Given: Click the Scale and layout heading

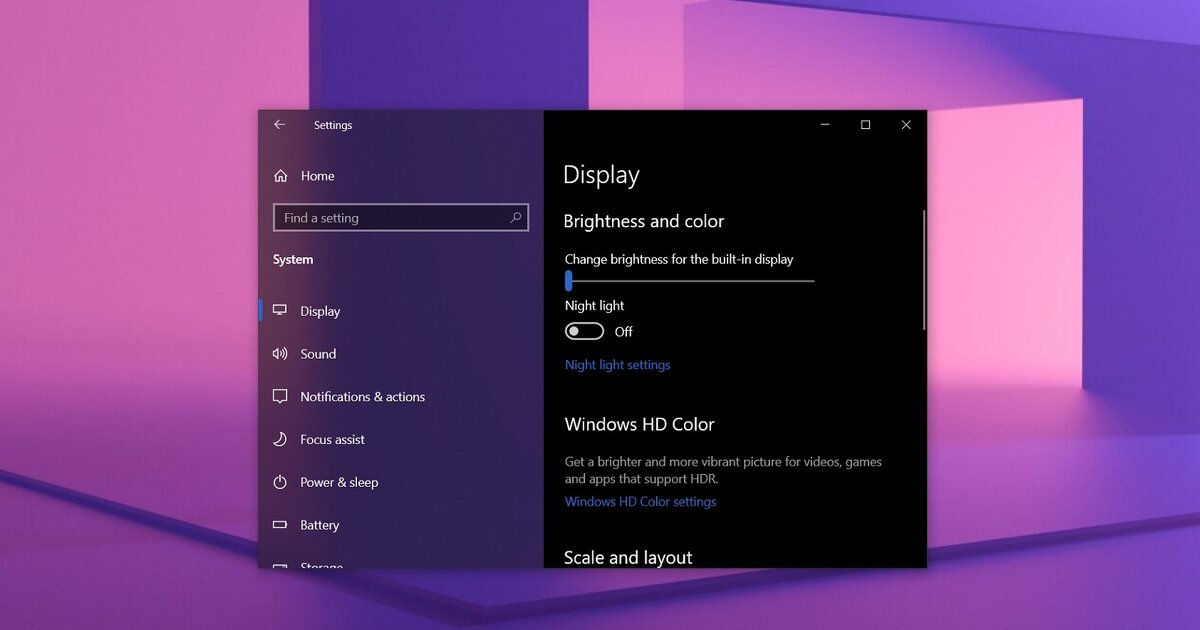Looking at the screenshot, I should point(628,558).
